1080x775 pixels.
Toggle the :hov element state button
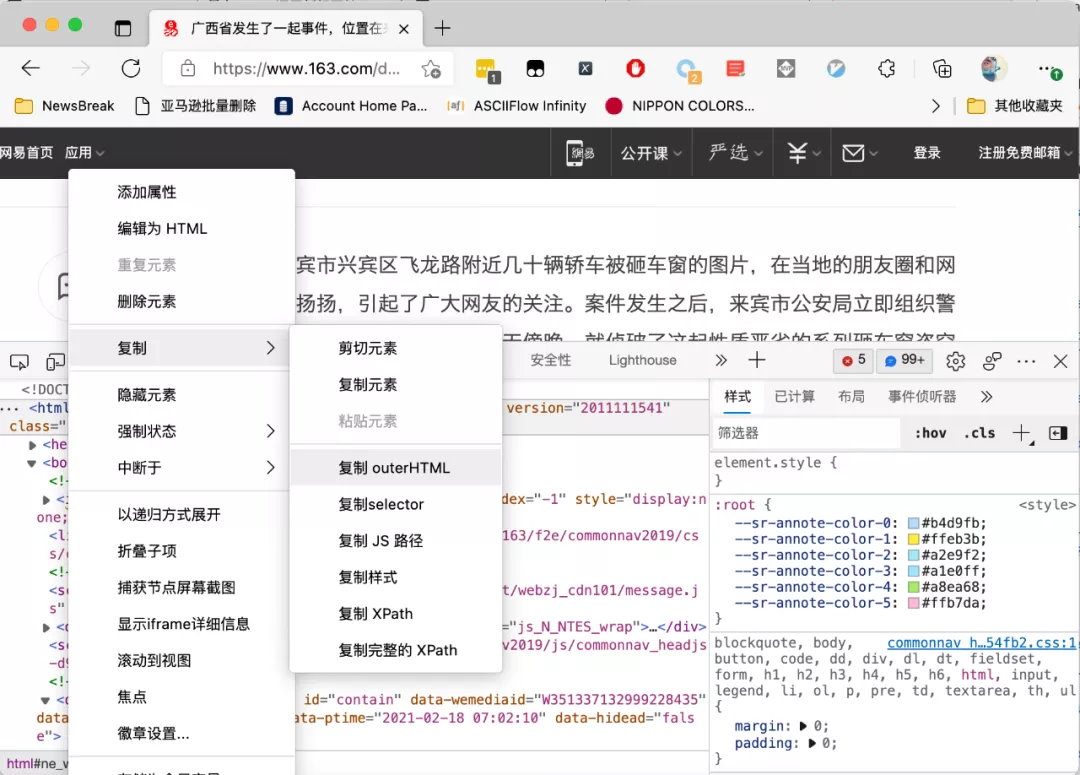coord(931,433)
